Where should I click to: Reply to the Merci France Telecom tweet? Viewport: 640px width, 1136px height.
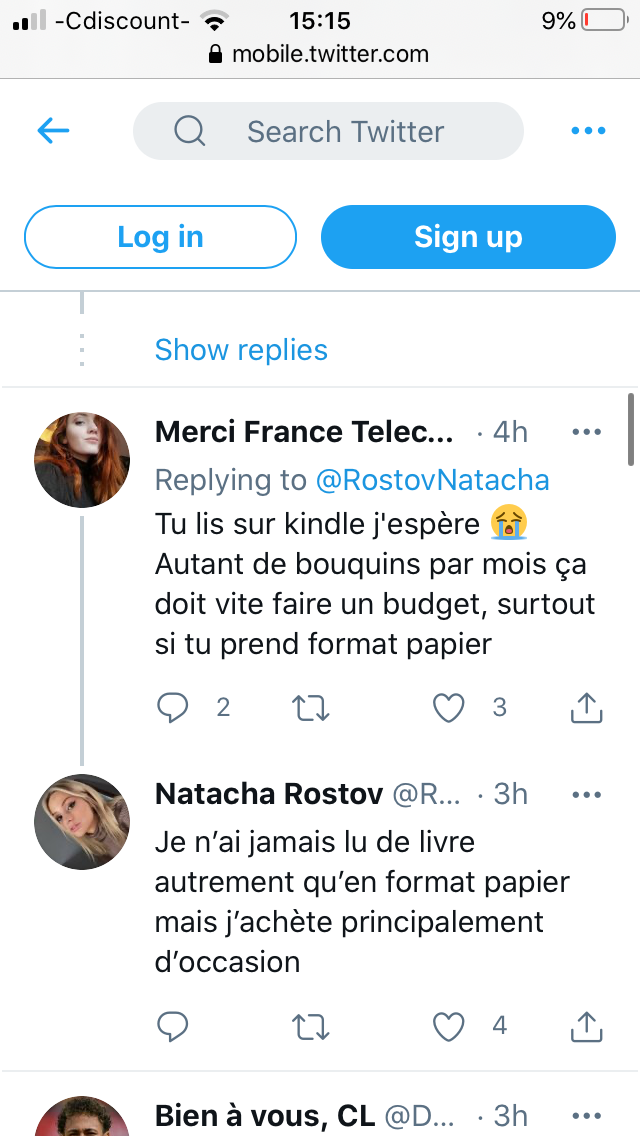(x=173, y=708)
